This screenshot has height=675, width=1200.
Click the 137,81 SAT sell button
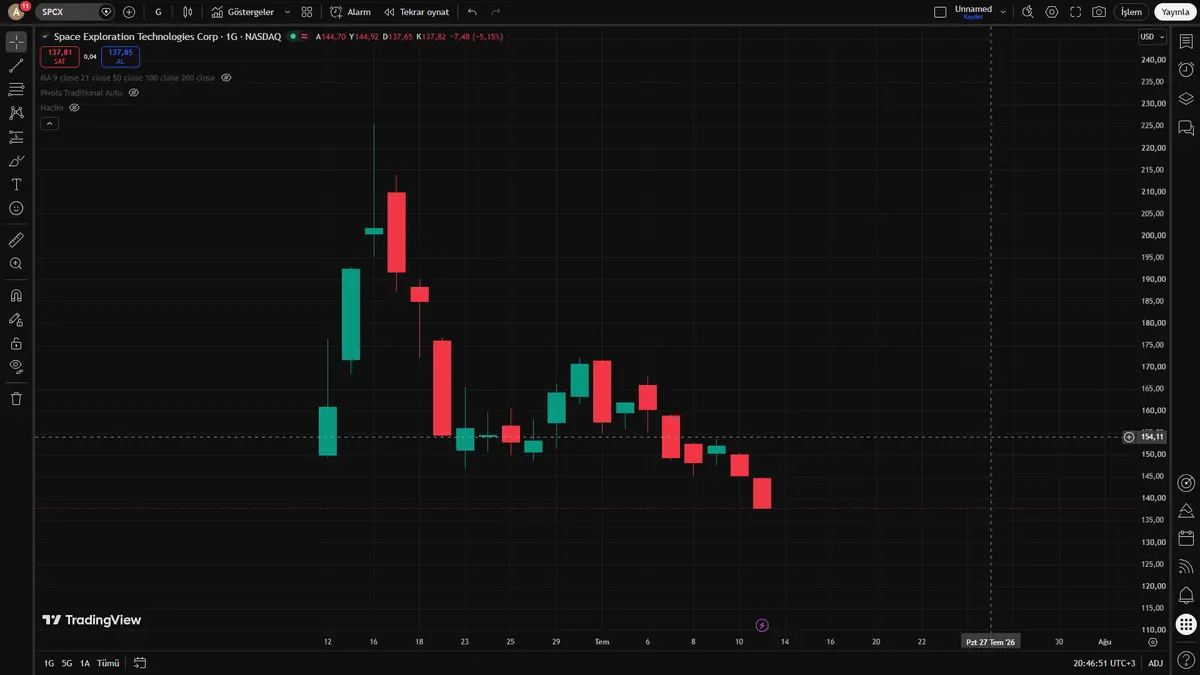pos(60,56)
